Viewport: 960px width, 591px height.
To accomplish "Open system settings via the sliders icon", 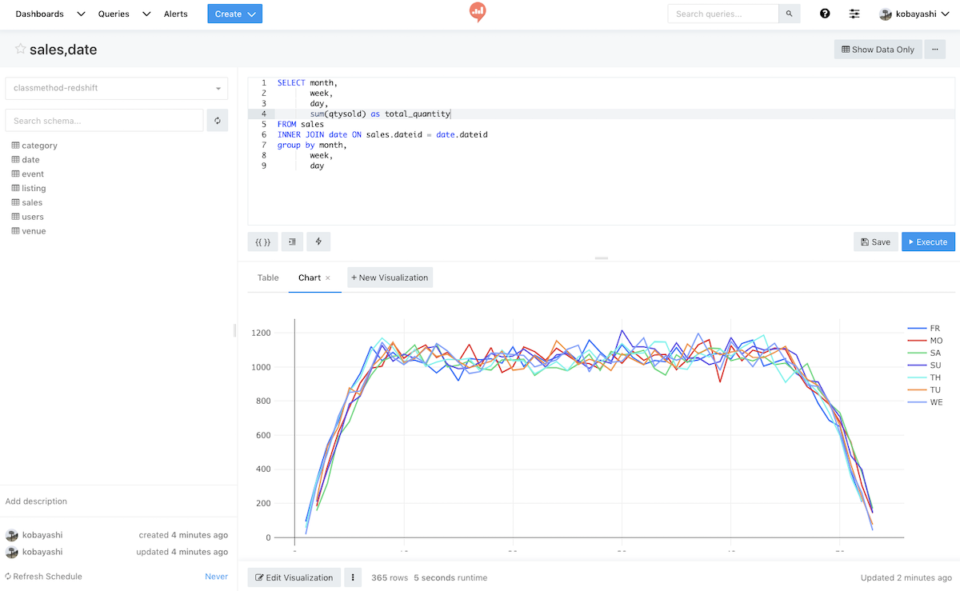I will pos(853,14).
